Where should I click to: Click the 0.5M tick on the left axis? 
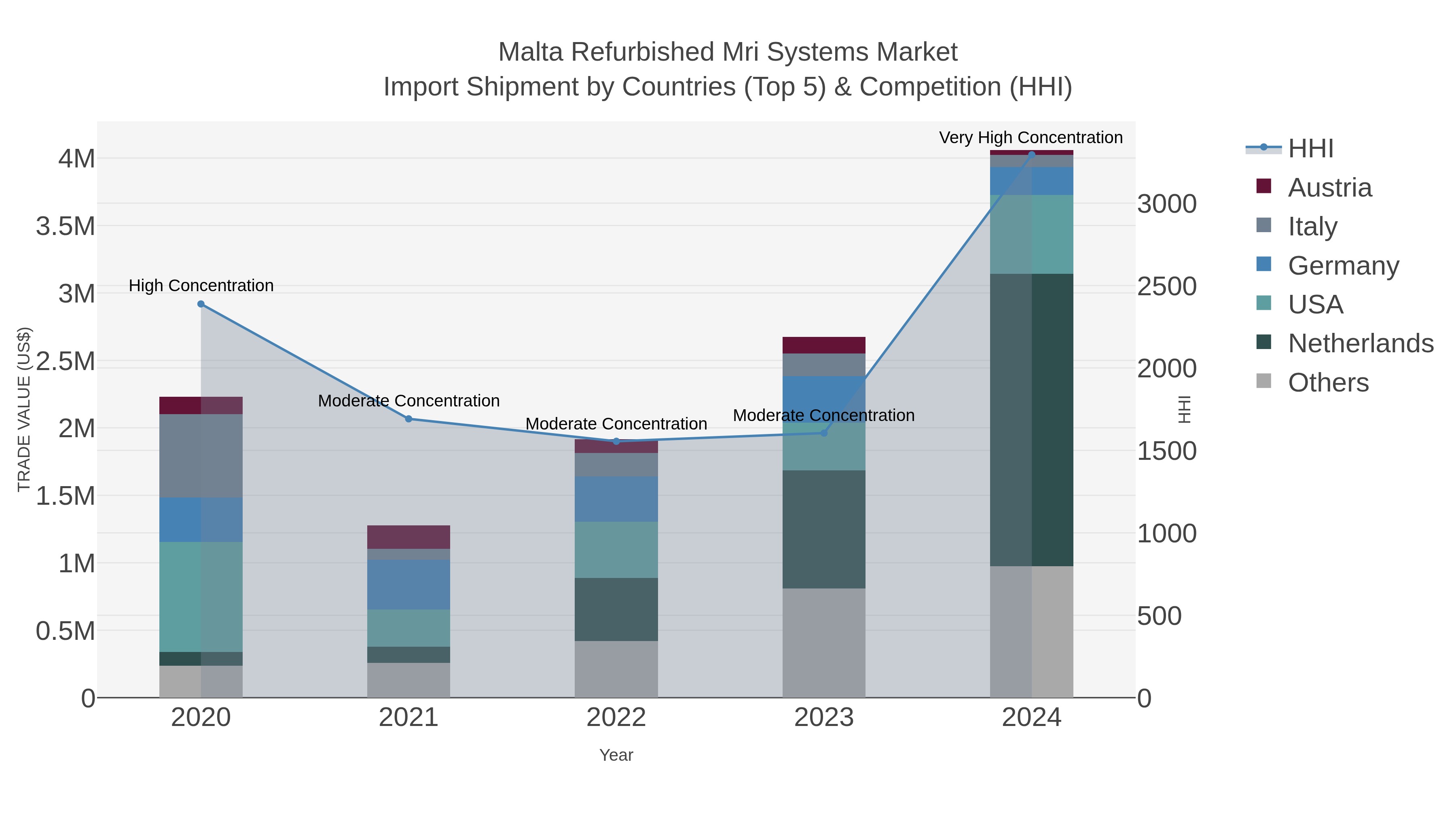coord(66,631)
